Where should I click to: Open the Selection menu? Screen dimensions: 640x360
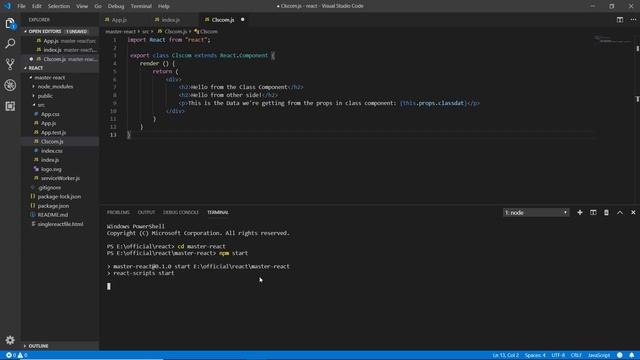coord(59,6)
